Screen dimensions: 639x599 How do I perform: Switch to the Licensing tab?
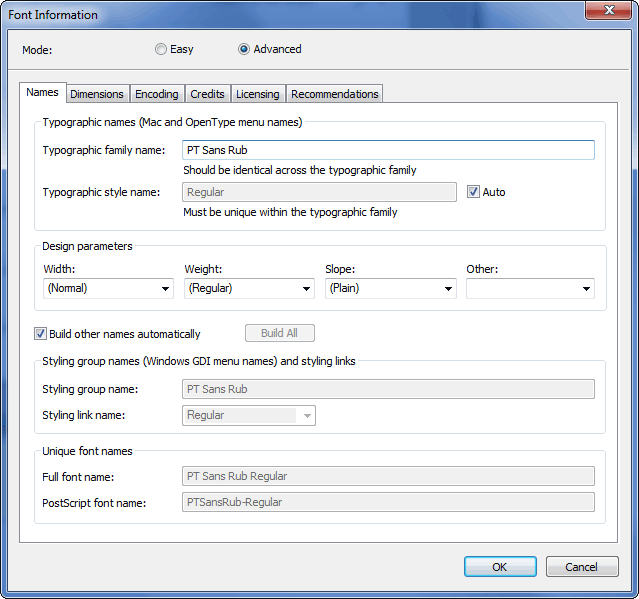[258, 94]
